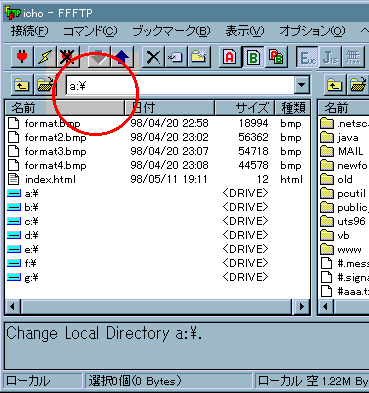
Task: Open the オプション(O) menu
Action: click(x=312, y=31)
